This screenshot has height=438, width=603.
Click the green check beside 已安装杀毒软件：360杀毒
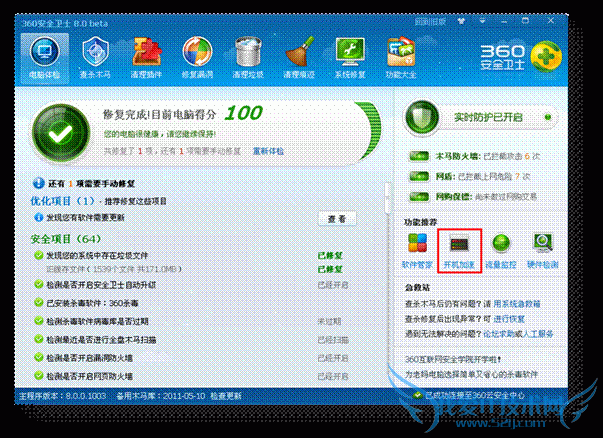pyautogui.click(x=38, y=303)
